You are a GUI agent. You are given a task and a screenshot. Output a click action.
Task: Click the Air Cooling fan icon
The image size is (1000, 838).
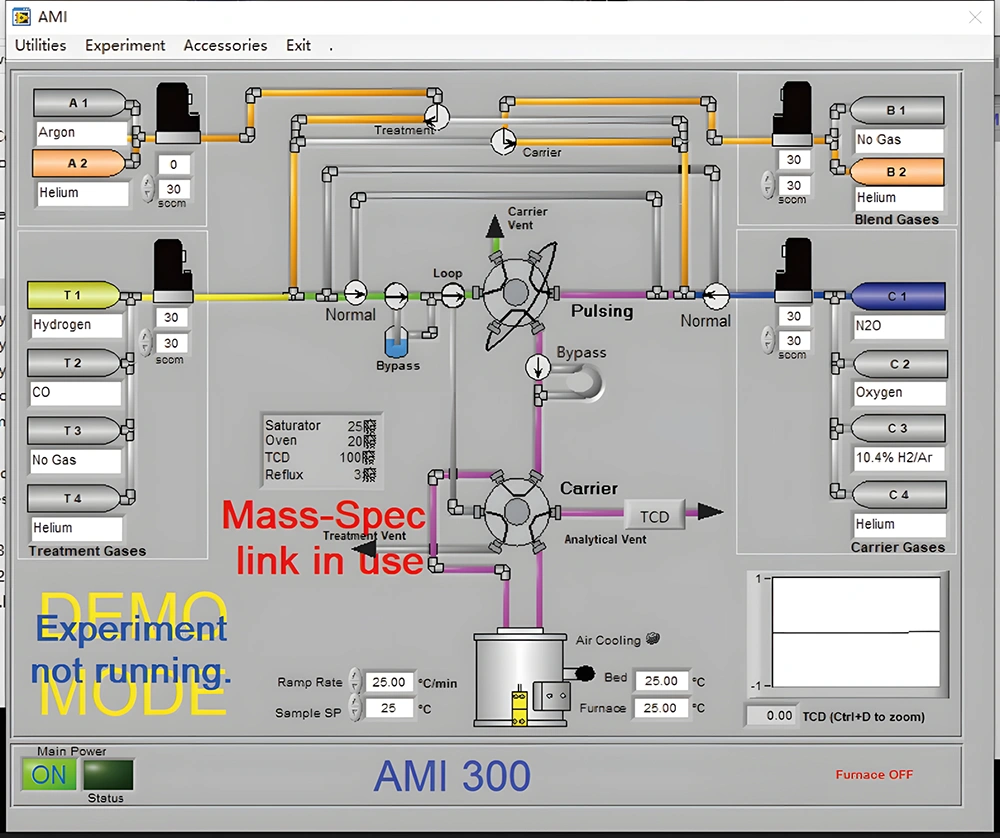point(654,639)
